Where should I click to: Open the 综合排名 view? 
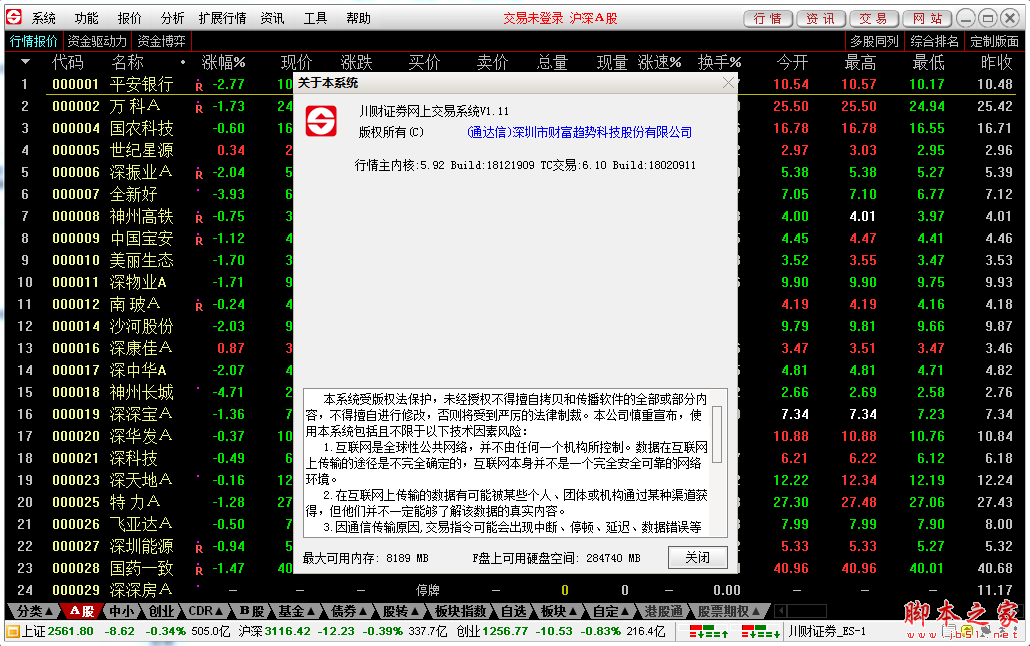click(x=934, y=41)
